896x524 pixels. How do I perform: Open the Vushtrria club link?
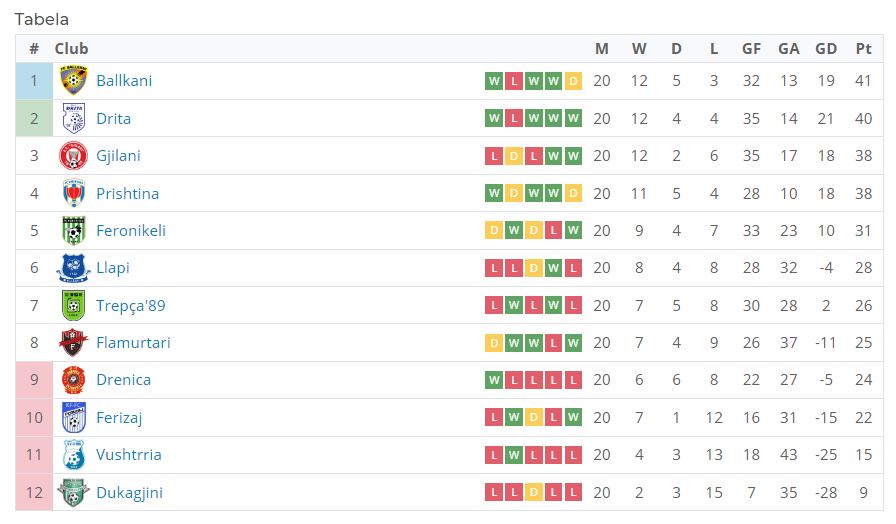[x=128, y=455]
